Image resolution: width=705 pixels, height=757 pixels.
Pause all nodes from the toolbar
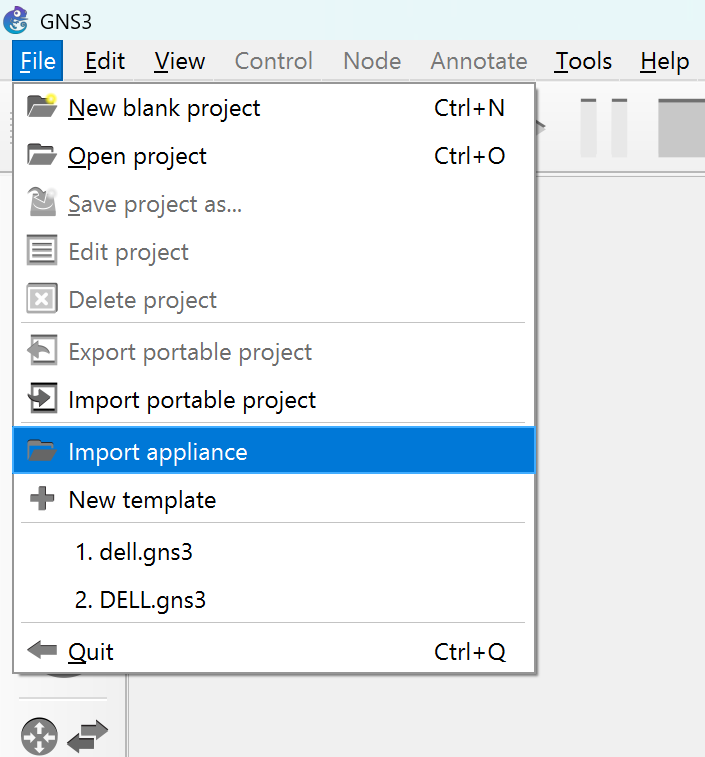pos(604,127)
